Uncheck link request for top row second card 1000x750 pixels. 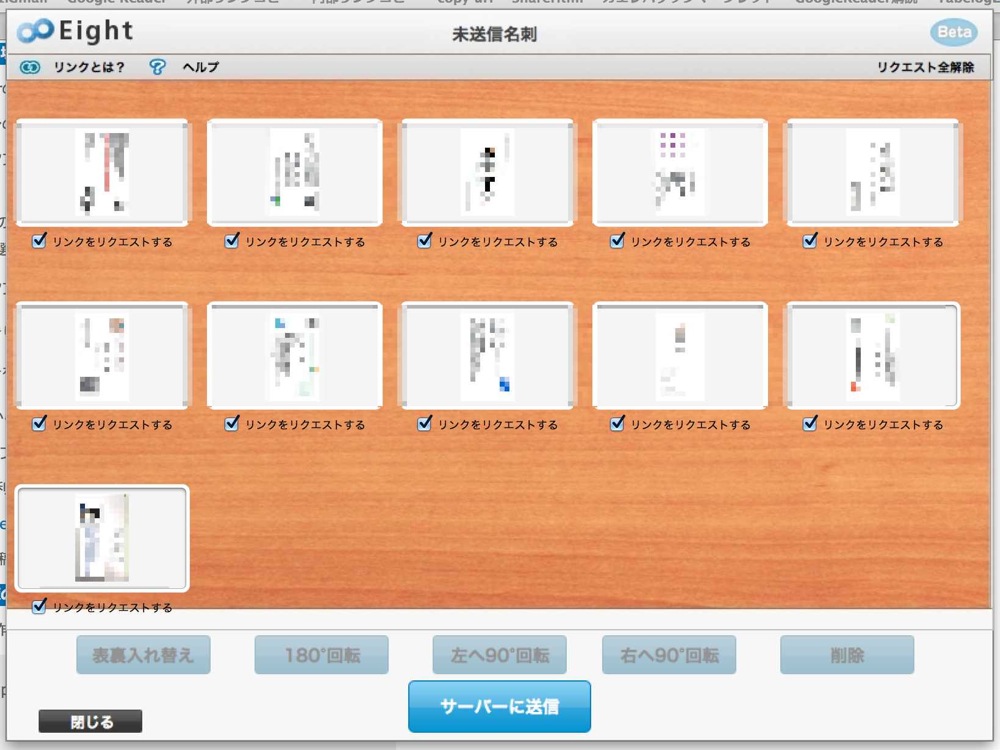point(232,241)
